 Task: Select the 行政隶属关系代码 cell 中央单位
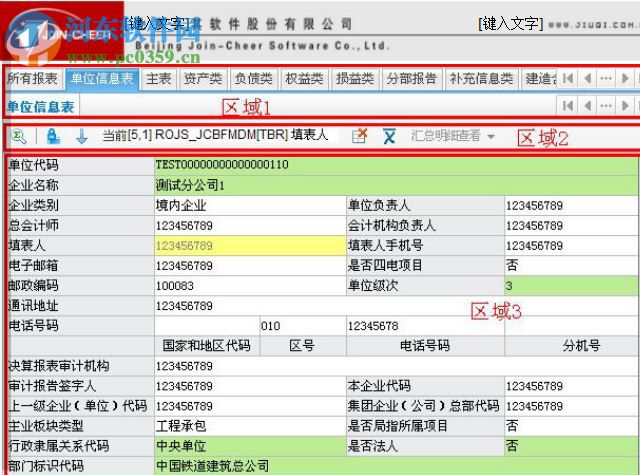[250, 446]
